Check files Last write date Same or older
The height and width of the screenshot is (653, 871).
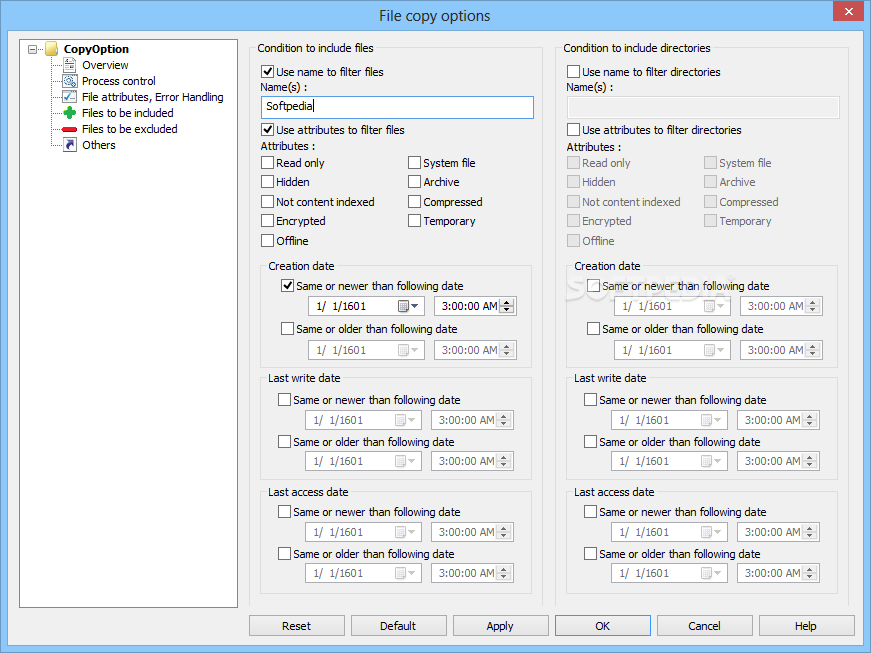(x=284, y=442)
